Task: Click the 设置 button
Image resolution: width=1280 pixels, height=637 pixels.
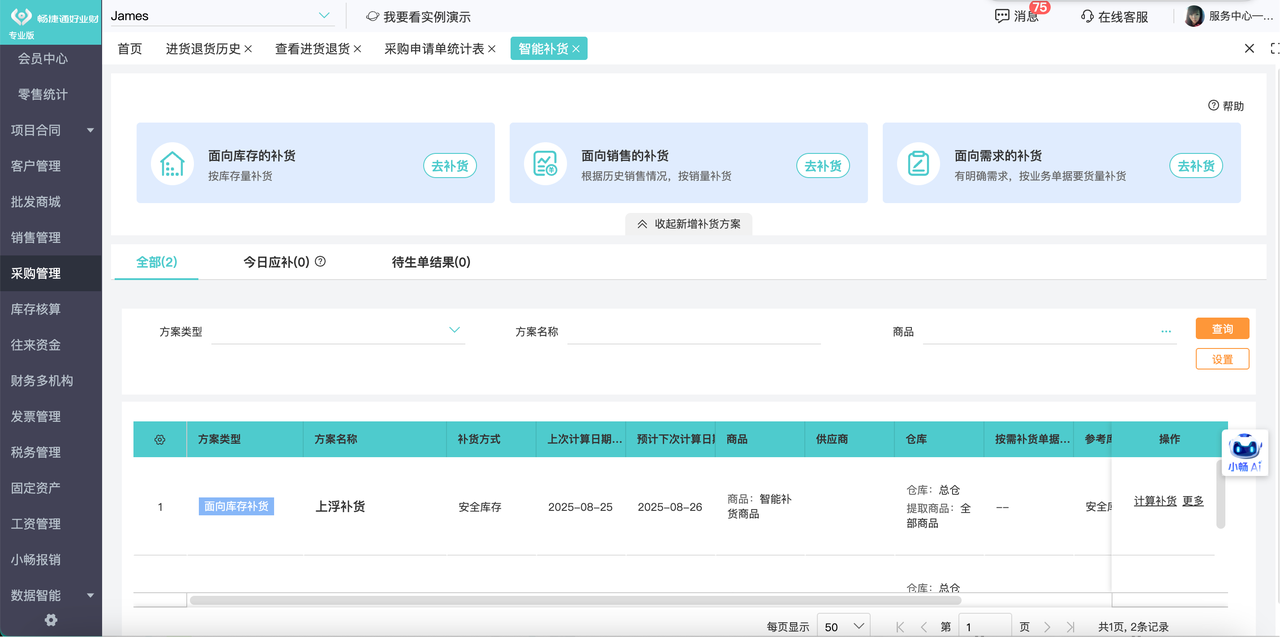Action: (1222, 359)
